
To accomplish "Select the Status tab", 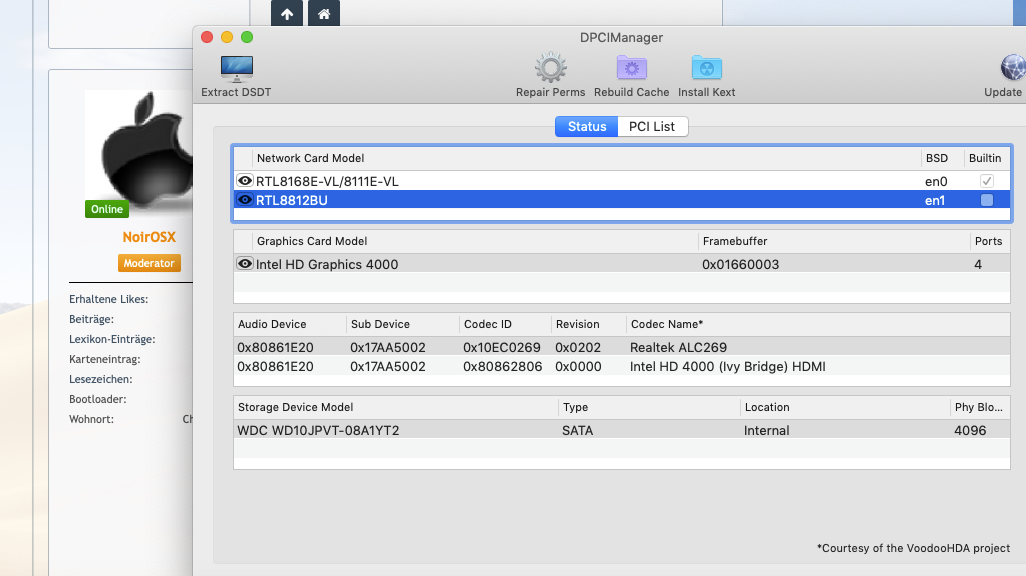I will (x=587, y=127).
